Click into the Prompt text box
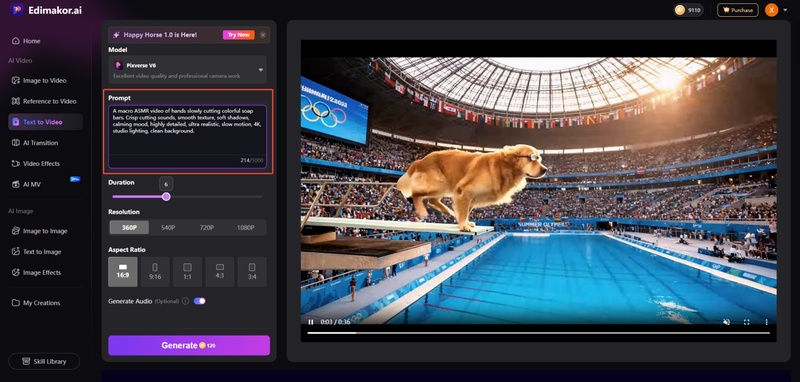Image resolution: width=800 pixels, height=382 pixels. coord(187,137)
